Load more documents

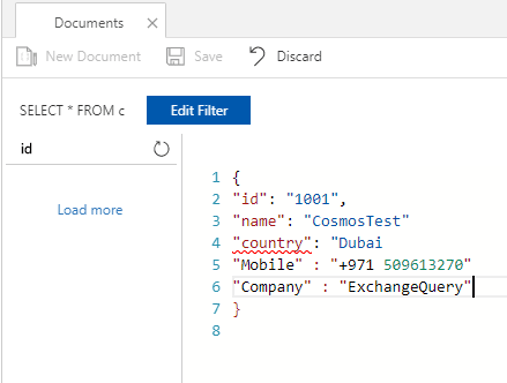(90, 210)
